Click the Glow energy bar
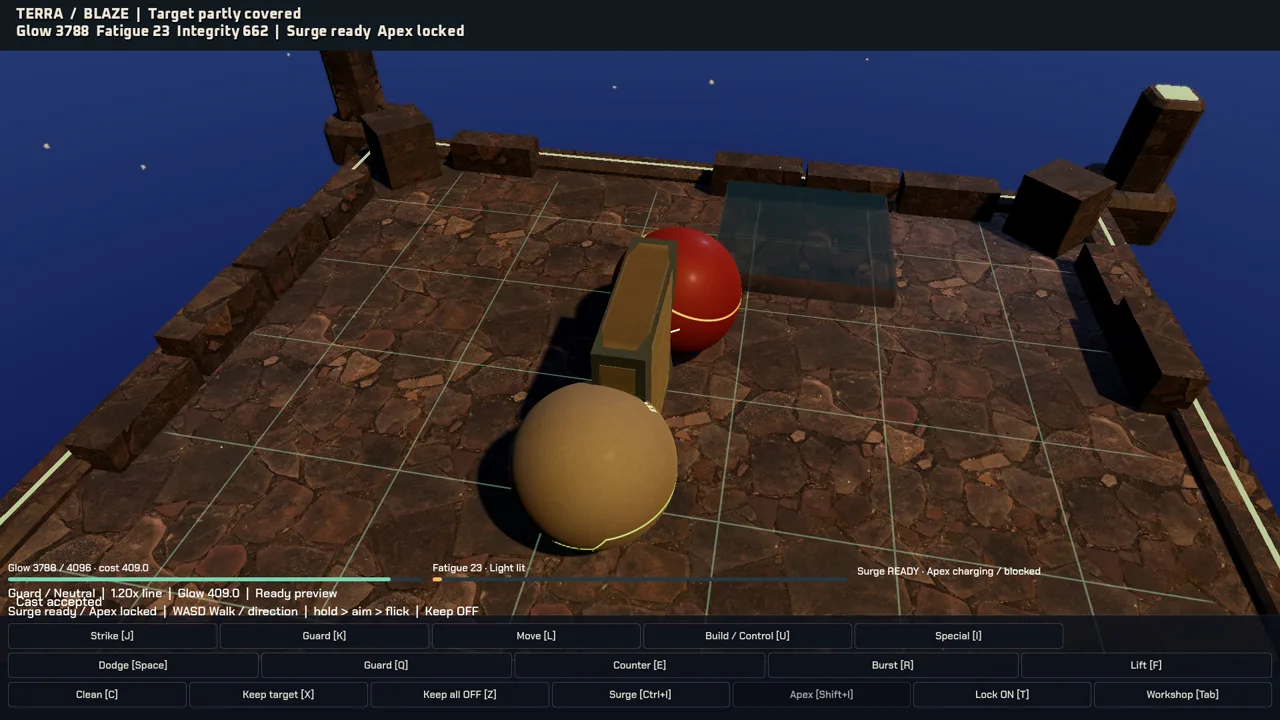 coord(215,579)
